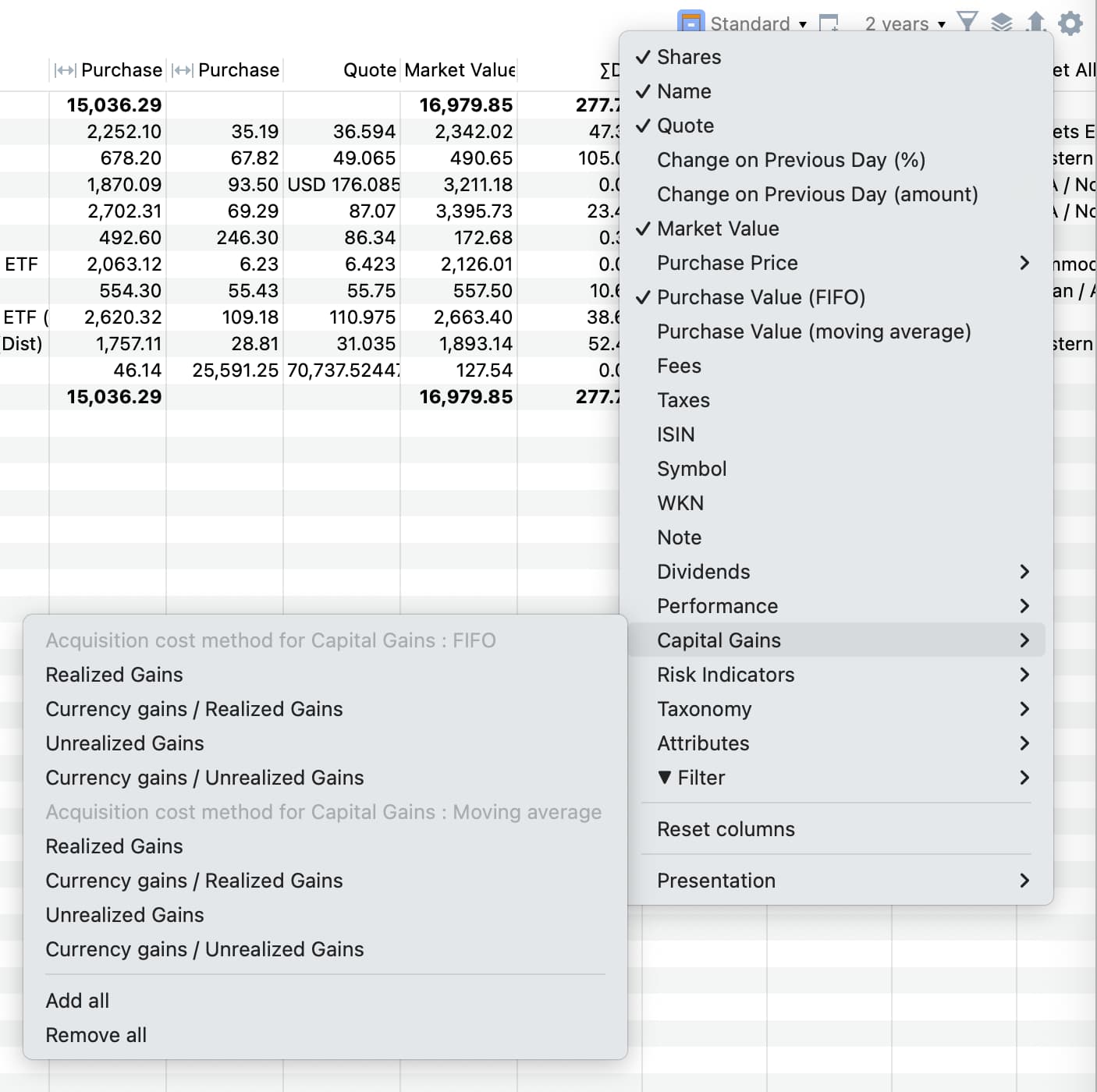Click the Standard view icon in toolbar
Viewport: 1097px width, 1092px height.
[x=691, y=22]
